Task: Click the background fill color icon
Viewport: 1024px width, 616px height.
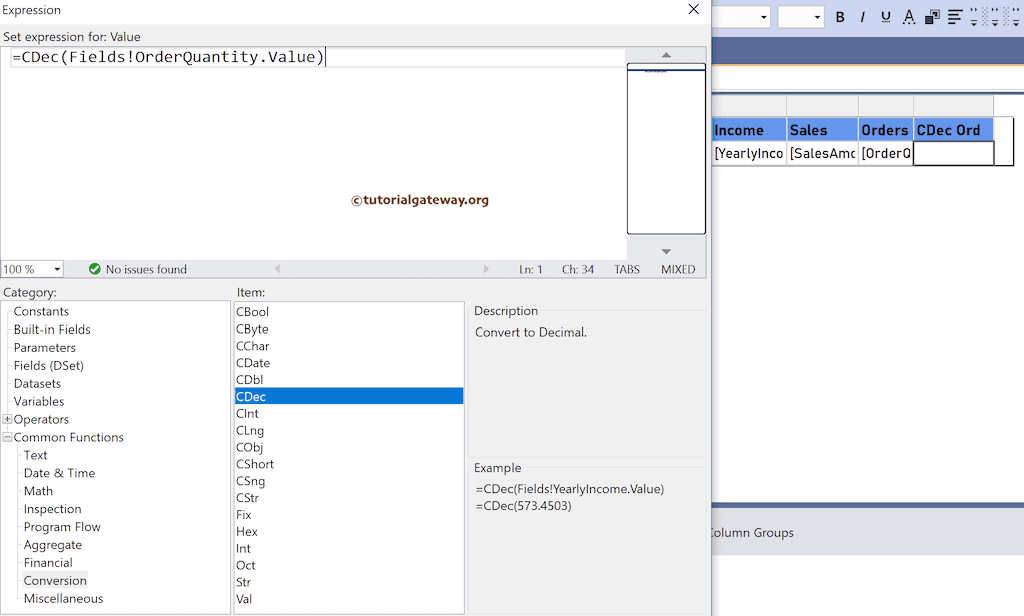Action: pyautogui.click(x=931, y=17)
